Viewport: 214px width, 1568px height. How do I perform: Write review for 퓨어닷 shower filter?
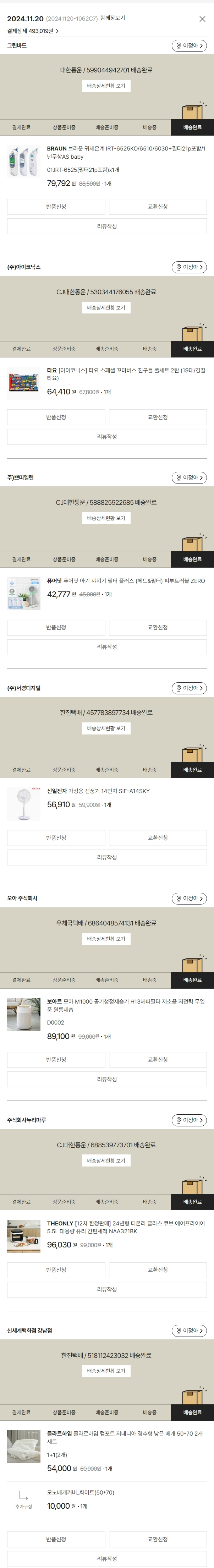click(x=107, y=647)
